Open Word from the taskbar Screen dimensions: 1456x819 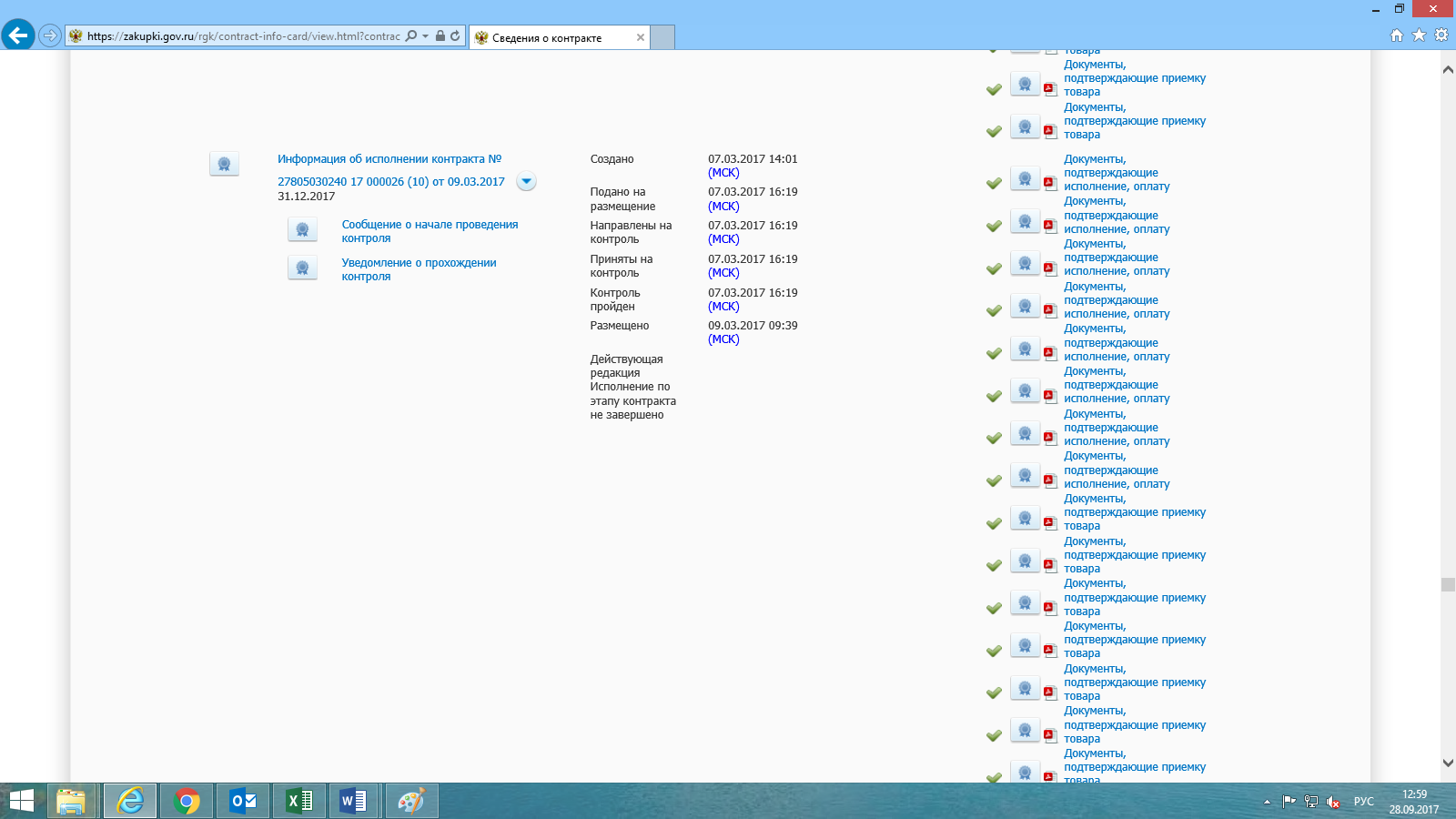354,801
